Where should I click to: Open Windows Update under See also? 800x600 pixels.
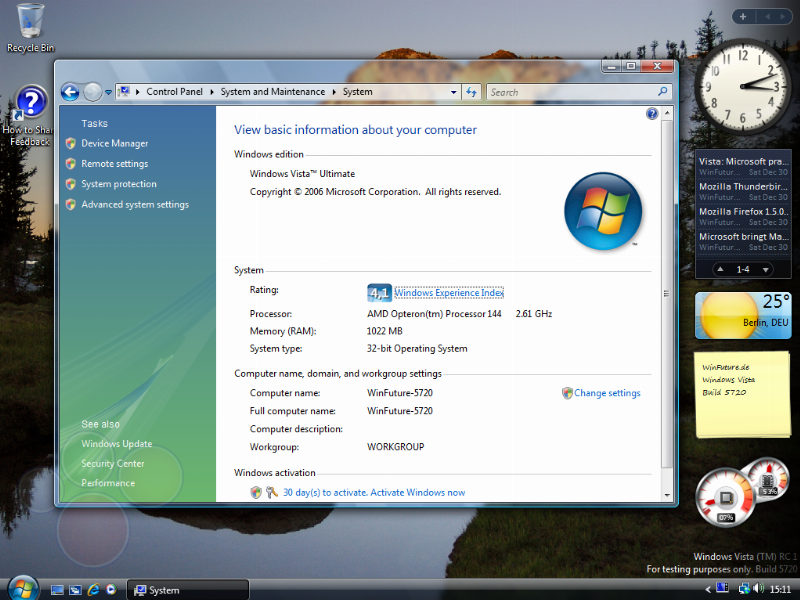tap(117, 444)
